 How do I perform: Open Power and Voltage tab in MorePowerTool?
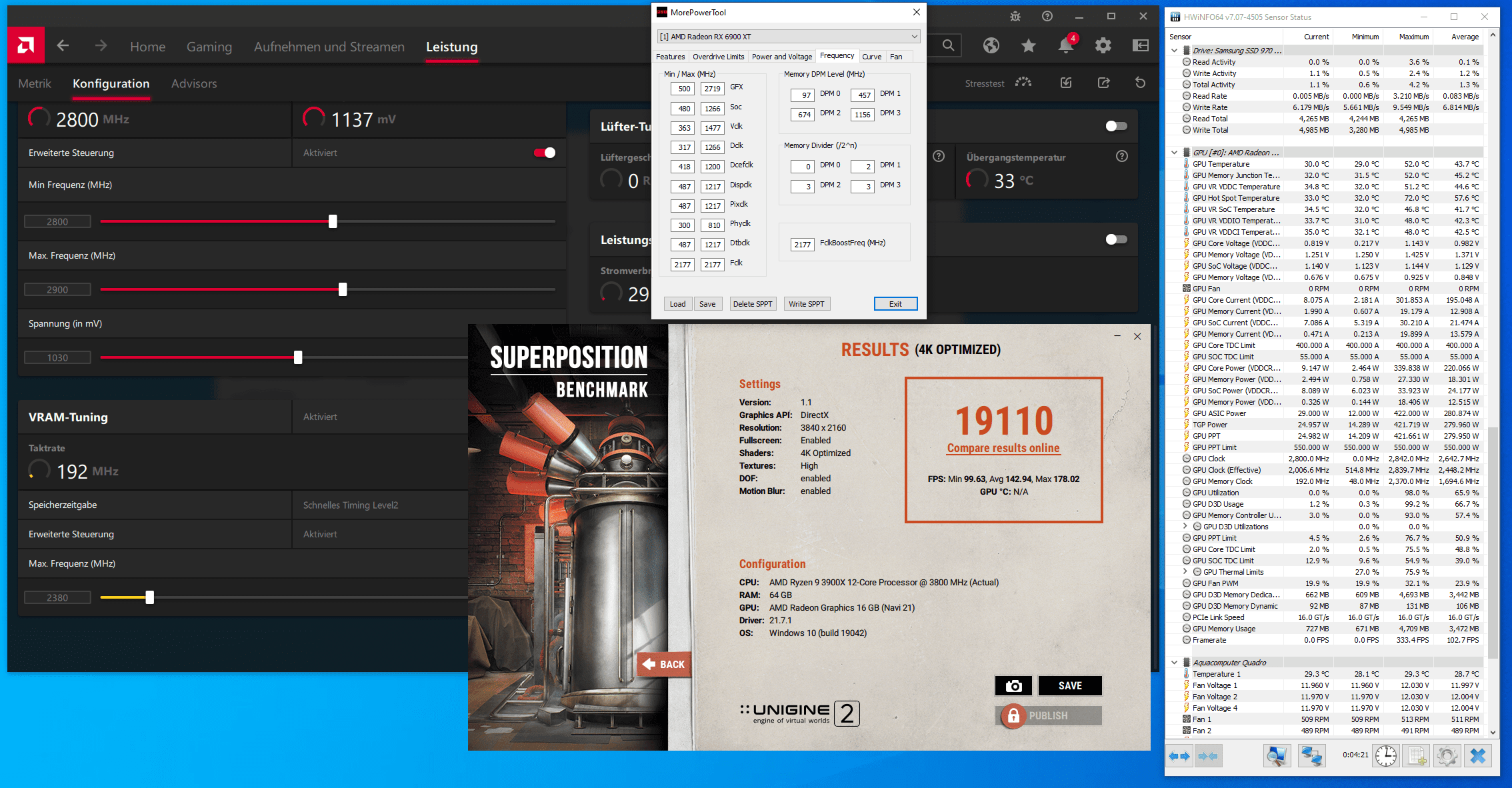point(782,57)
